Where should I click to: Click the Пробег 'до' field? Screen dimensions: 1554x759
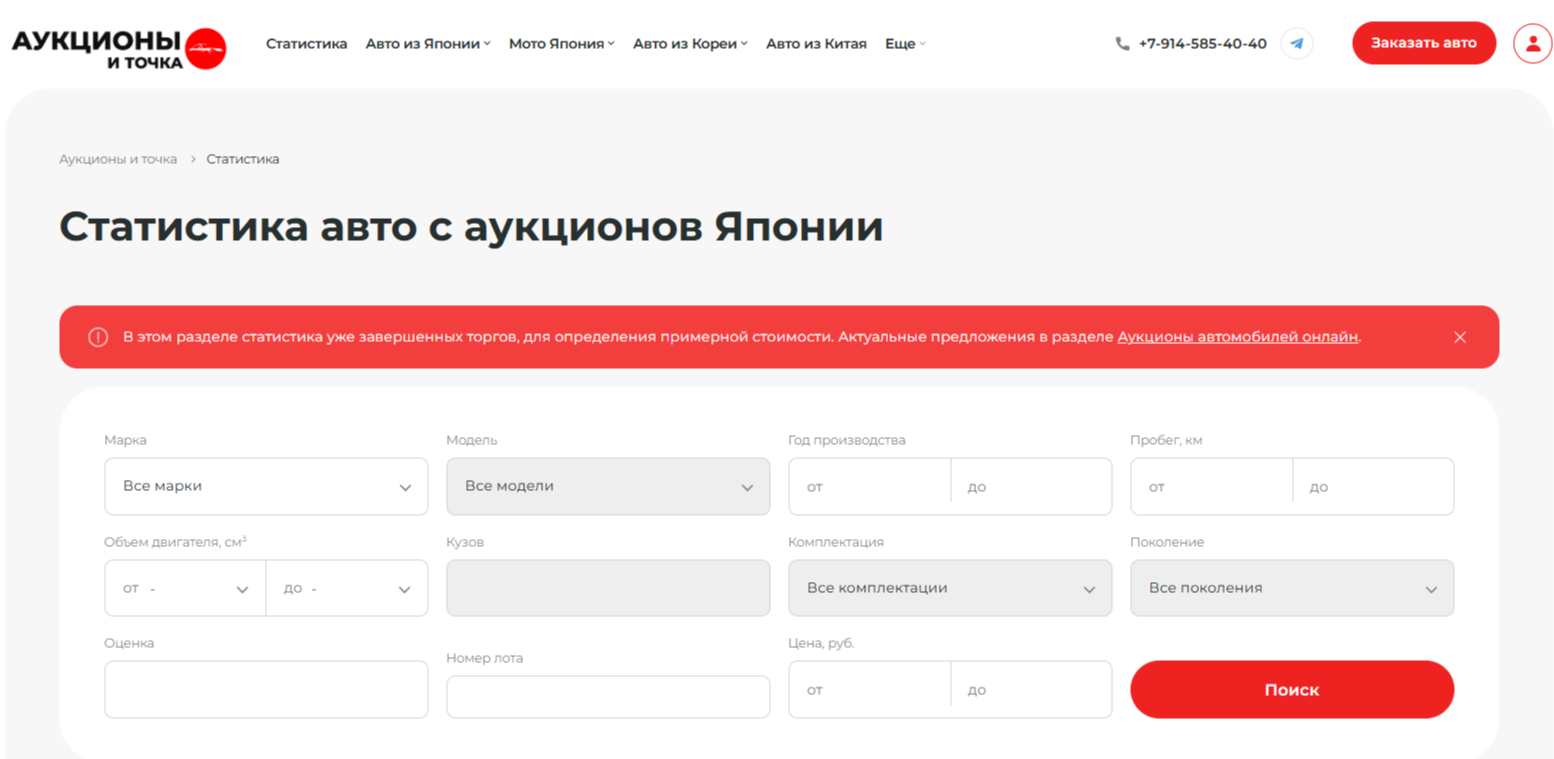pos(1373,486)
